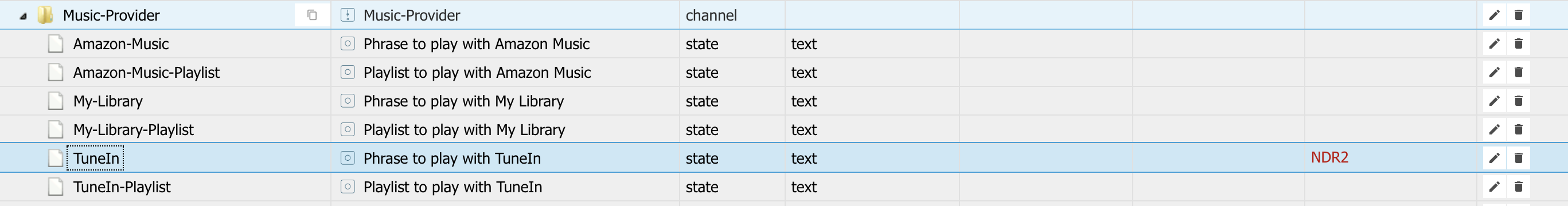Copy the Music-Provider object ID
Image resolution: width=1568 pixels, height=206 pixels.
[x=311, y=15]
